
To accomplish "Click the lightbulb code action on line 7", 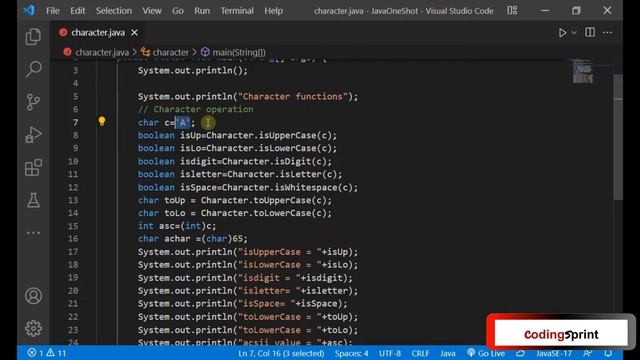I will (x=102, y=121).
